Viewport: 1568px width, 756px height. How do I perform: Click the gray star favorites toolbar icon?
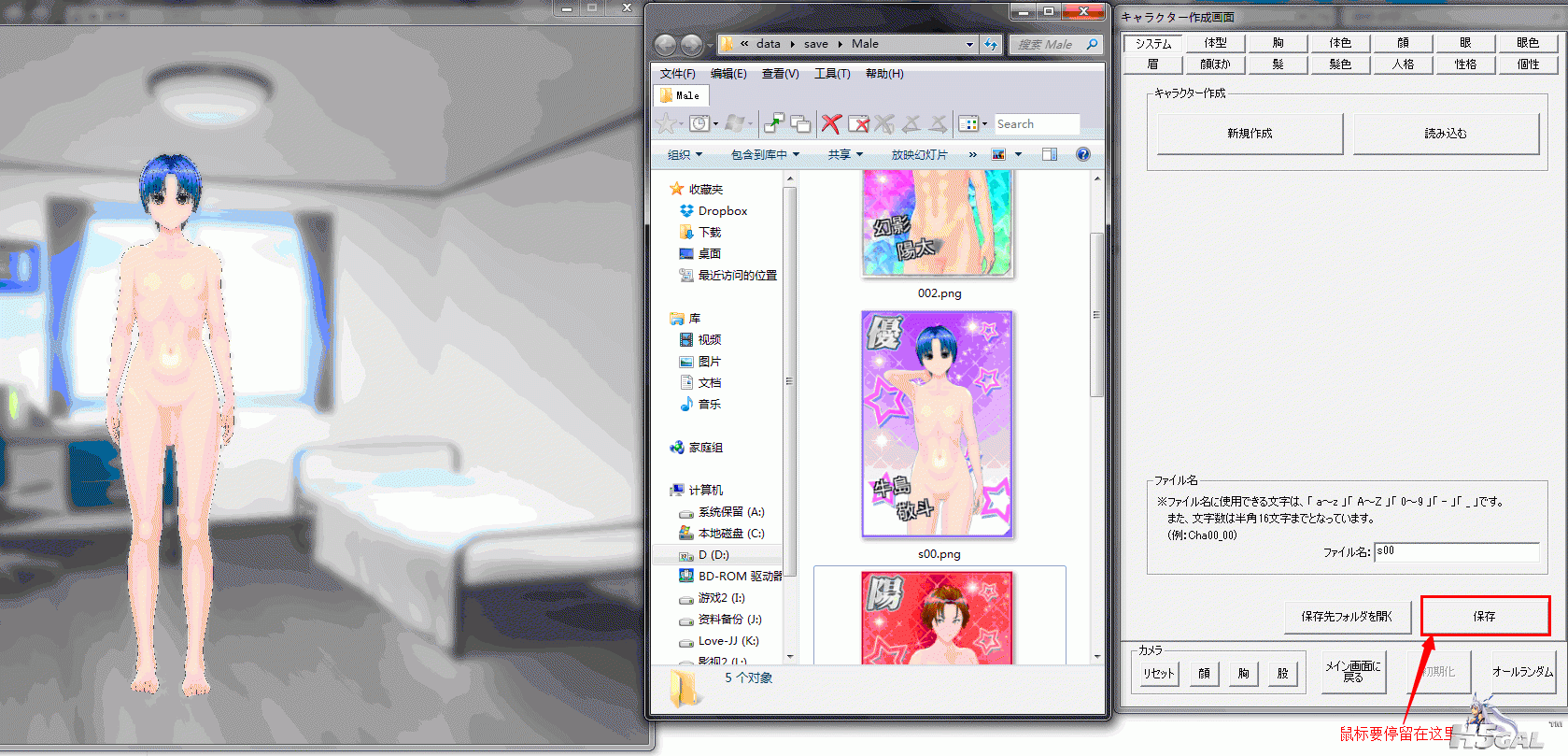pos(666,123)
